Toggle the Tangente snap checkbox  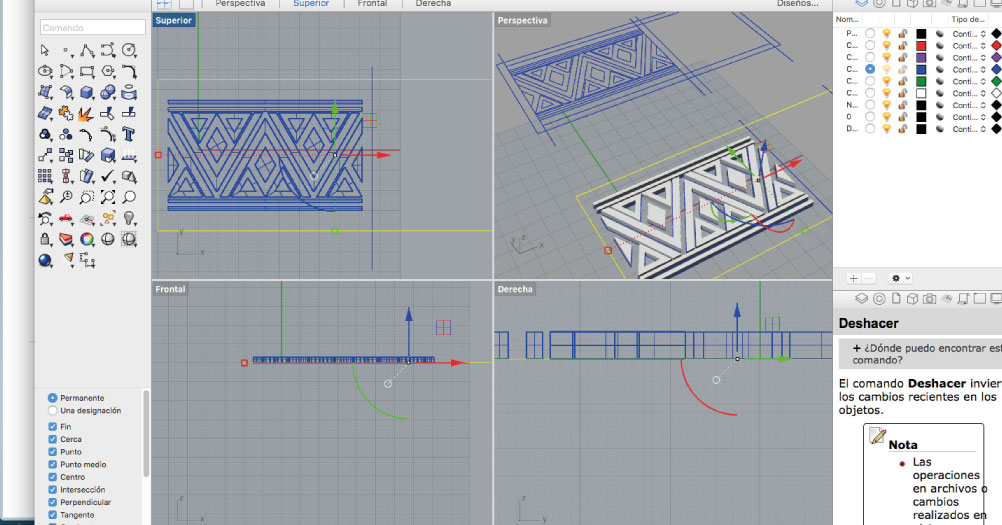tap(52, 515)
